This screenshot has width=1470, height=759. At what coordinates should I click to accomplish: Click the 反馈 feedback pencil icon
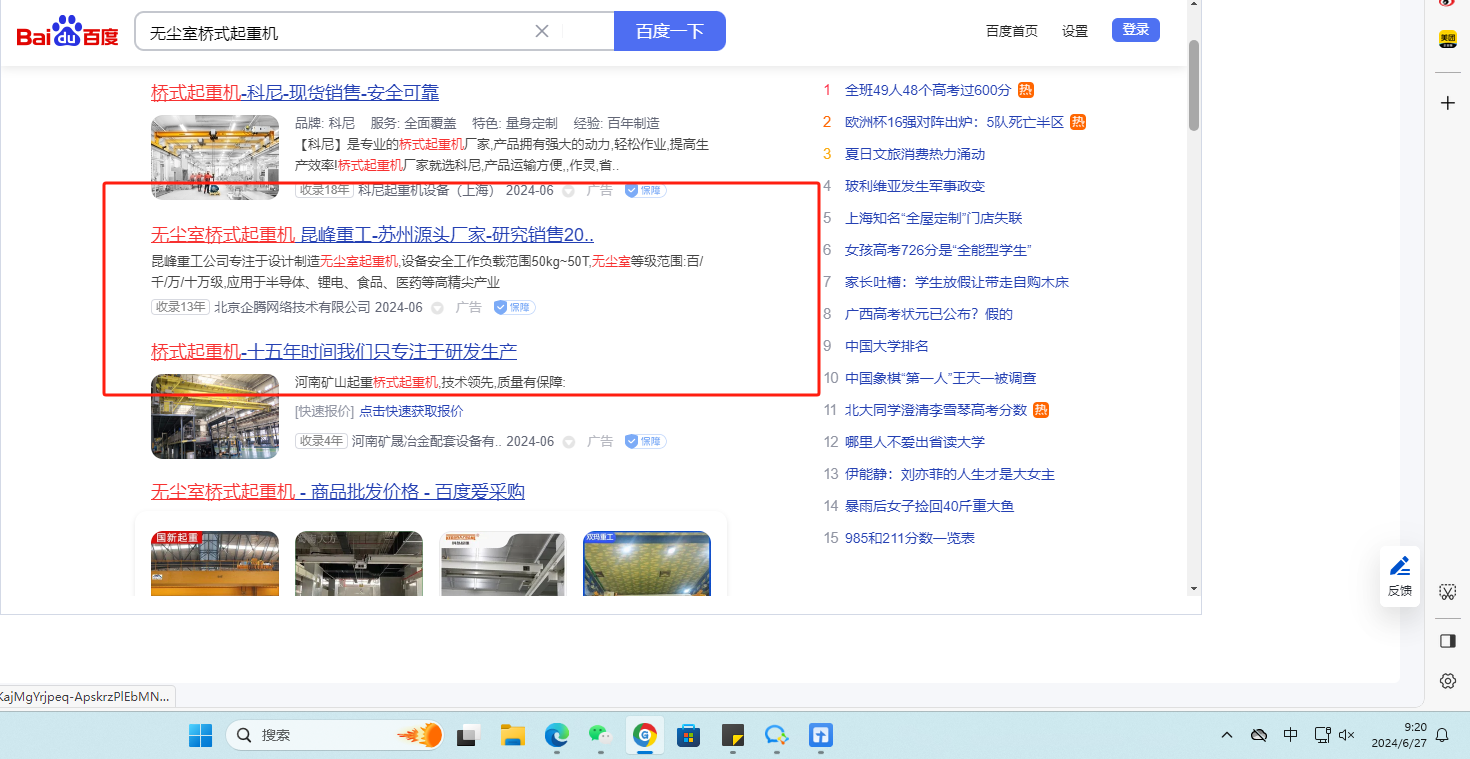(x=1400, y=566)
